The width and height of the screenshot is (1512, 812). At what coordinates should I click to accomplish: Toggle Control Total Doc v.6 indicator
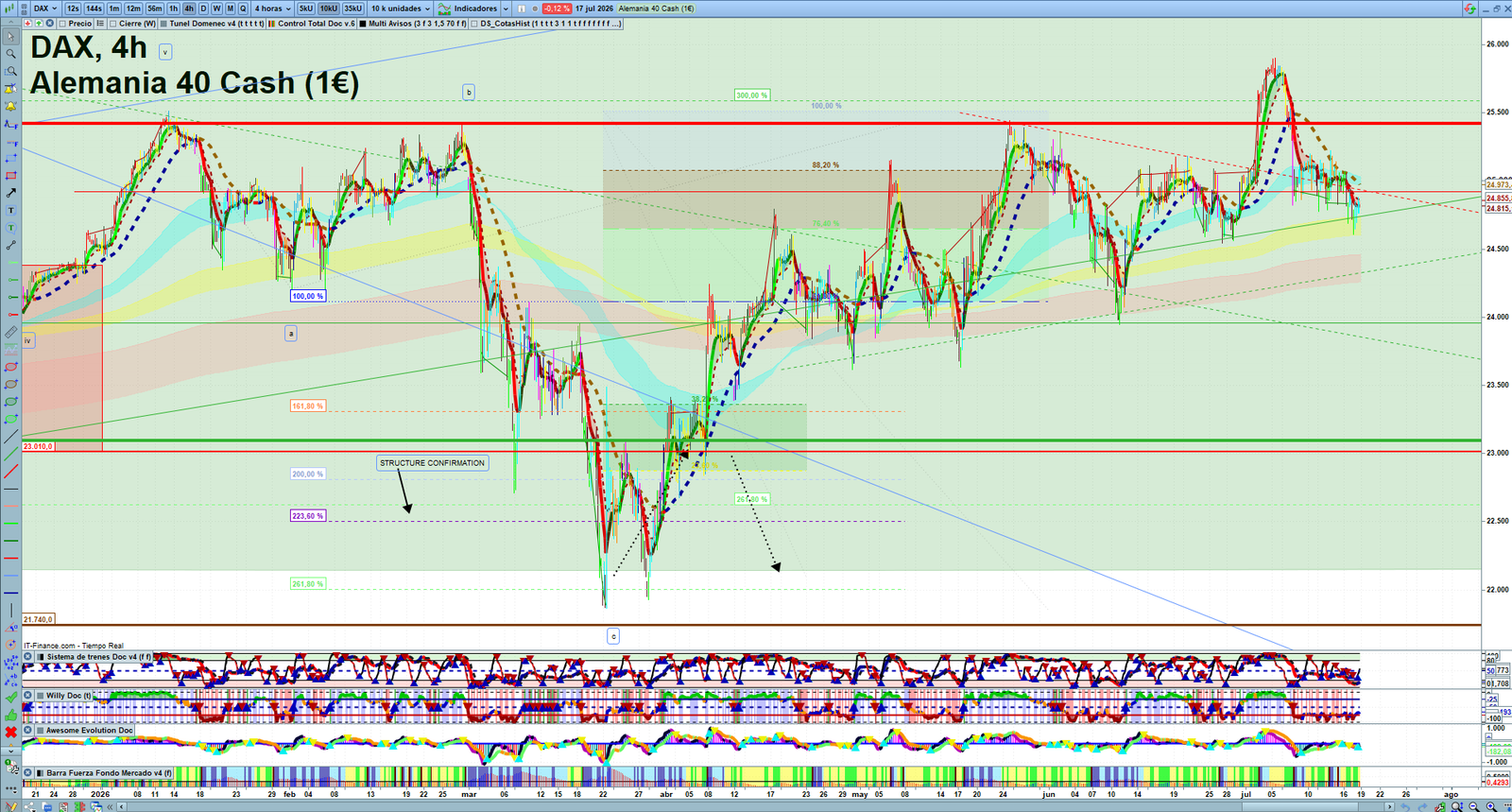pos(271,24)
